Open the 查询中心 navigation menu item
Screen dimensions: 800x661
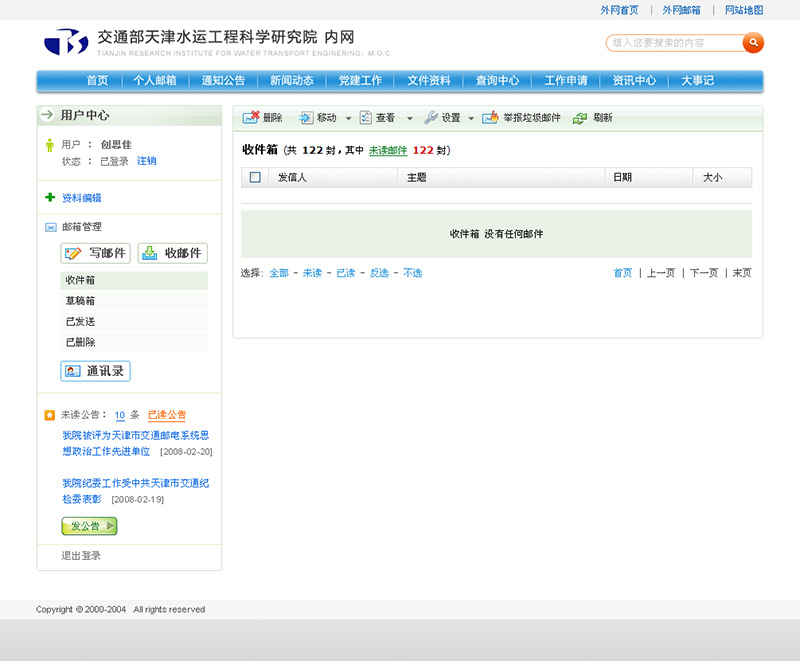click(x=497, y=81)
